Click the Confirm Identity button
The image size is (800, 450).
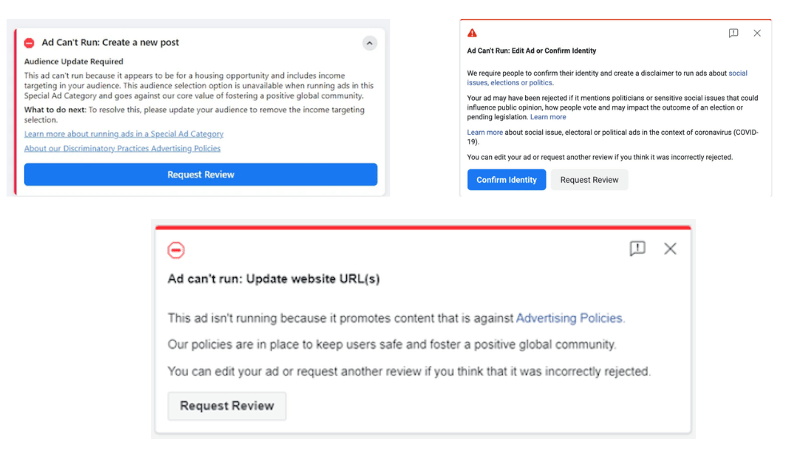pos(507,180)
